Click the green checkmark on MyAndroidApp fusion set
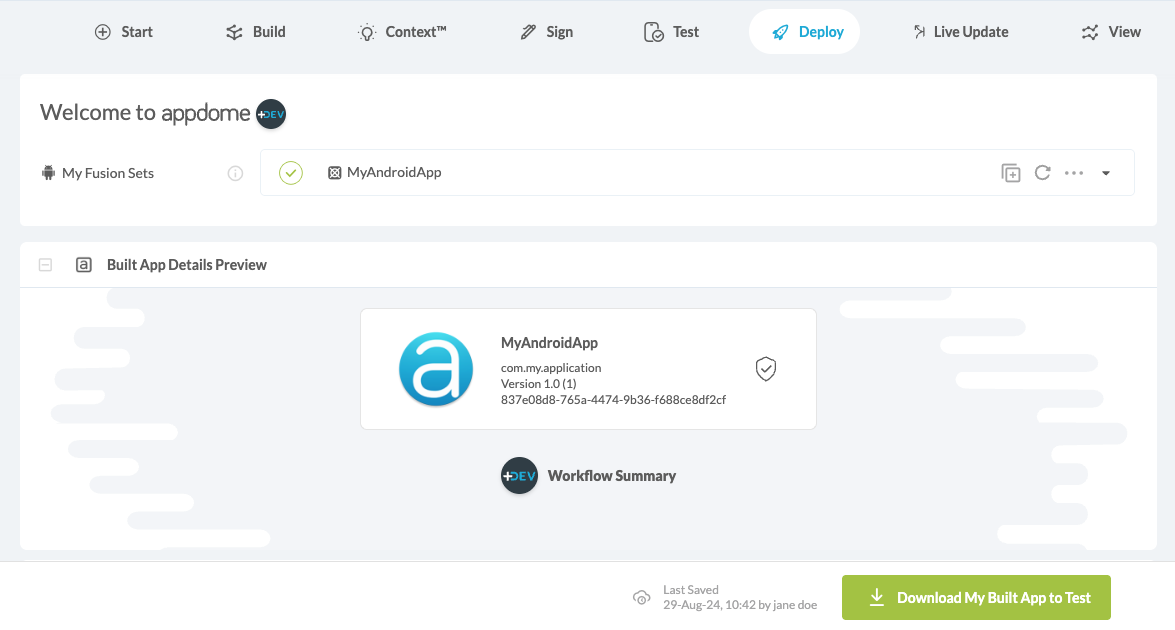This screenshot has width=1175, height=630. [x=291, y=173]
